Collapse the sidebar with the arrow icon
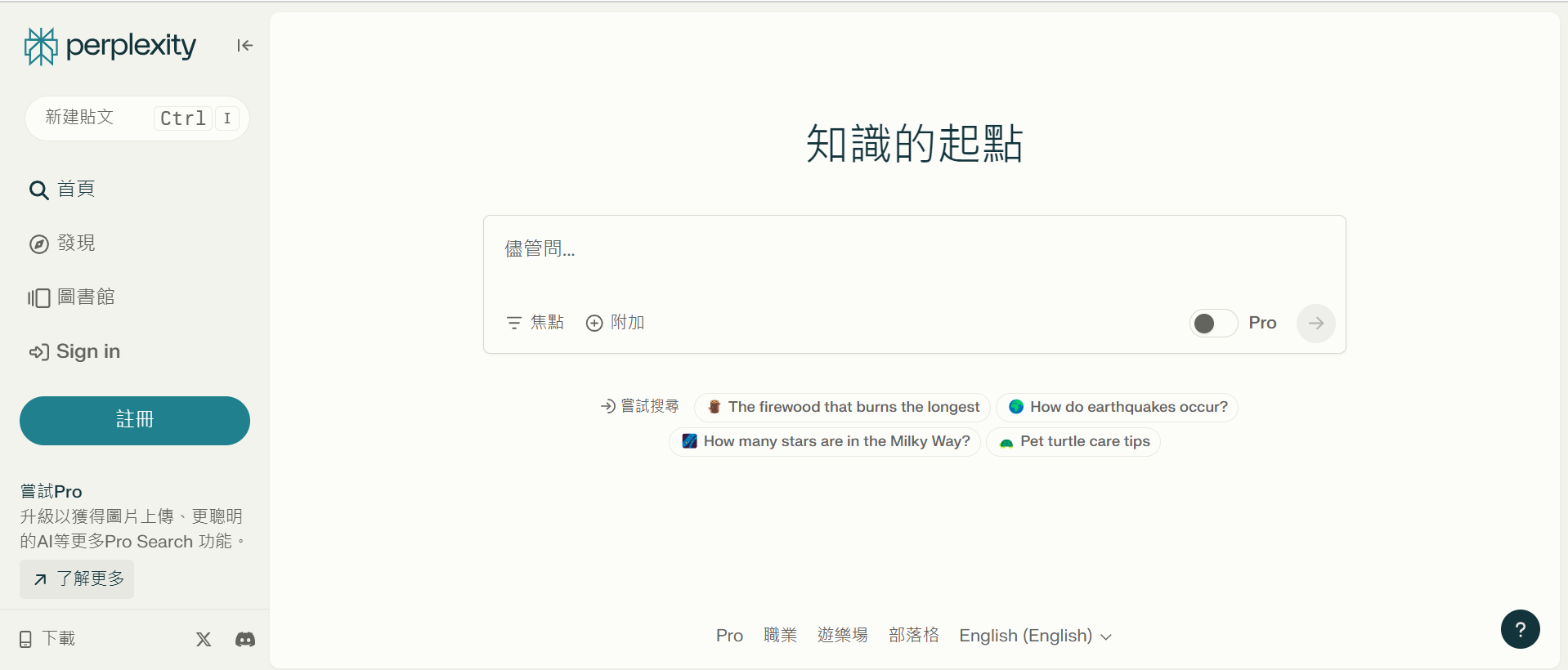 click(x=244, y=46)
